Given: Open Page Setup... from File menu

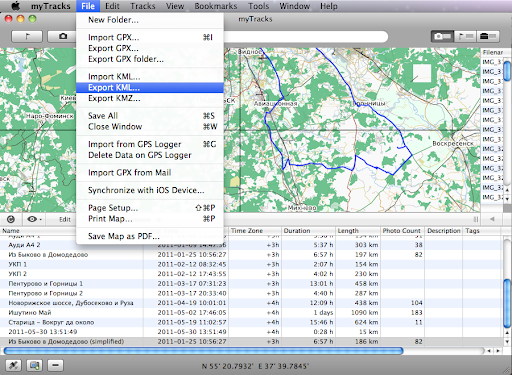Looking at the screenshot, I should (150, 208).
